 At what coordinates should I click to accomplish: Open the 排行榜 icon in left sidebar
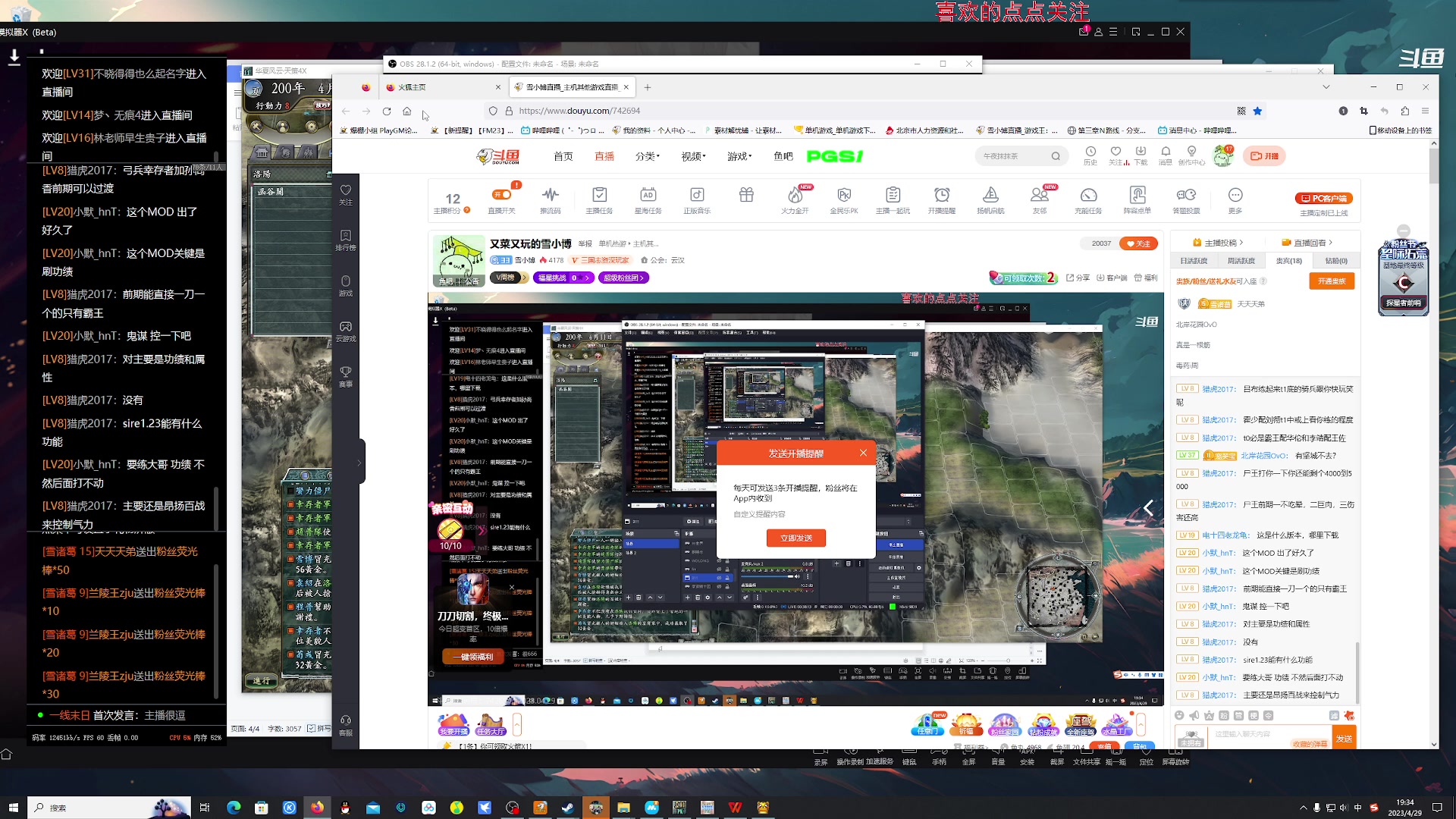pos(346,236)
